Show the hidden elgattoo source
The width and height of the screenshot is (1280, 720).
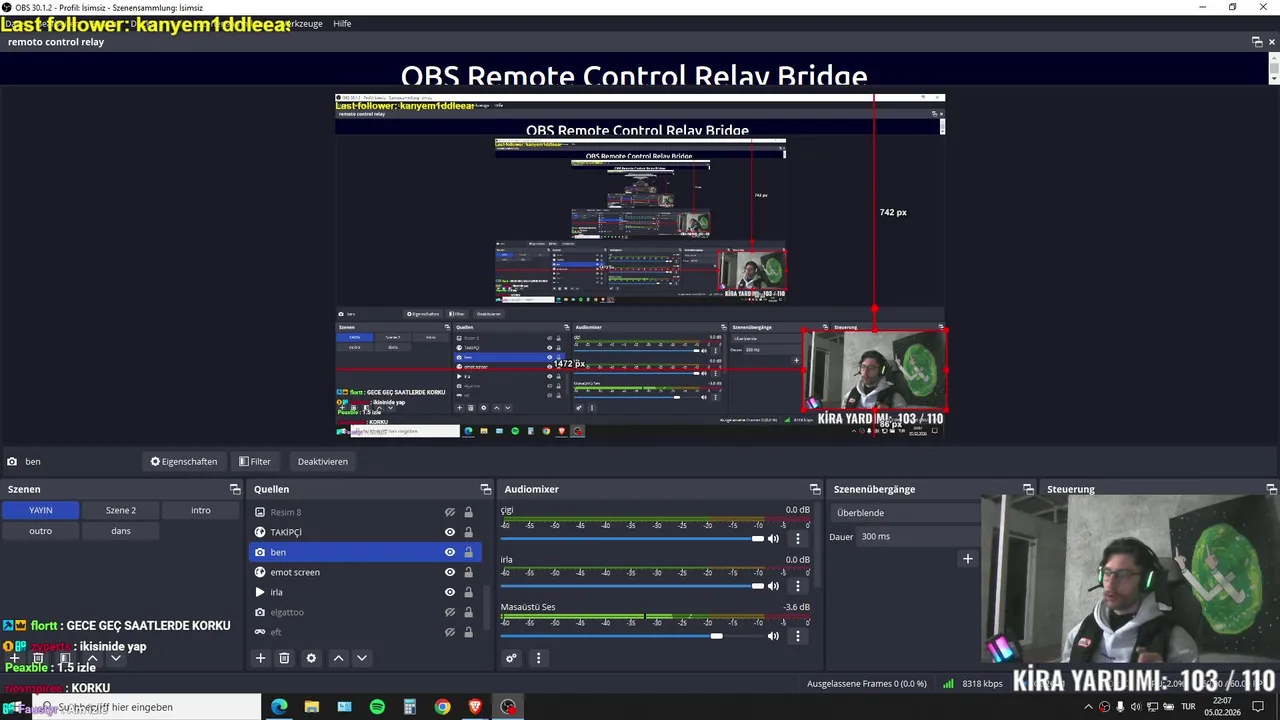click(x=450, y=612)
